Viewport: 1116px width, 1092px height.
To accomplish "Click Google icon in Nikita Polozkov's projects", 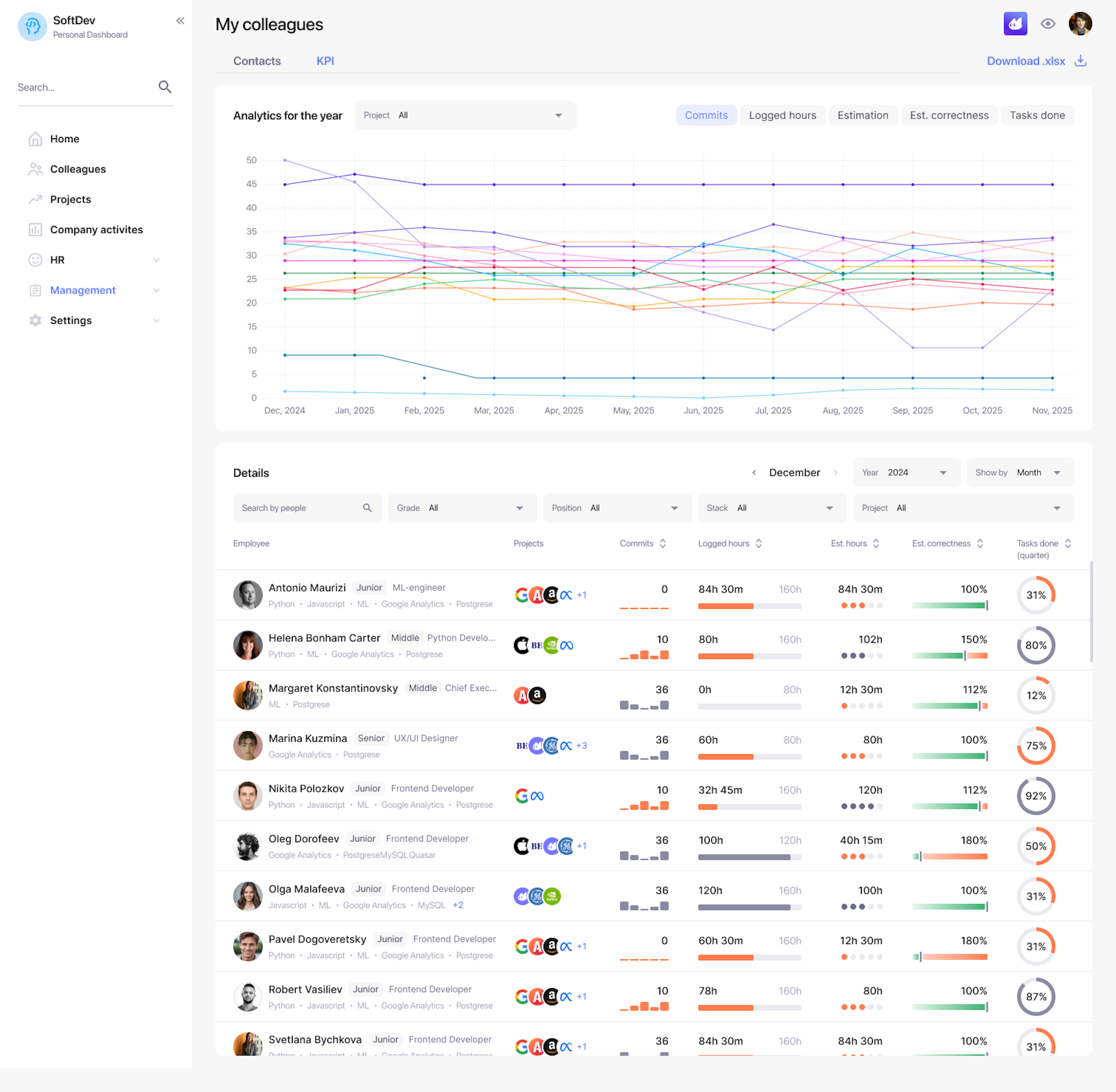I will (x=521, y=796).
